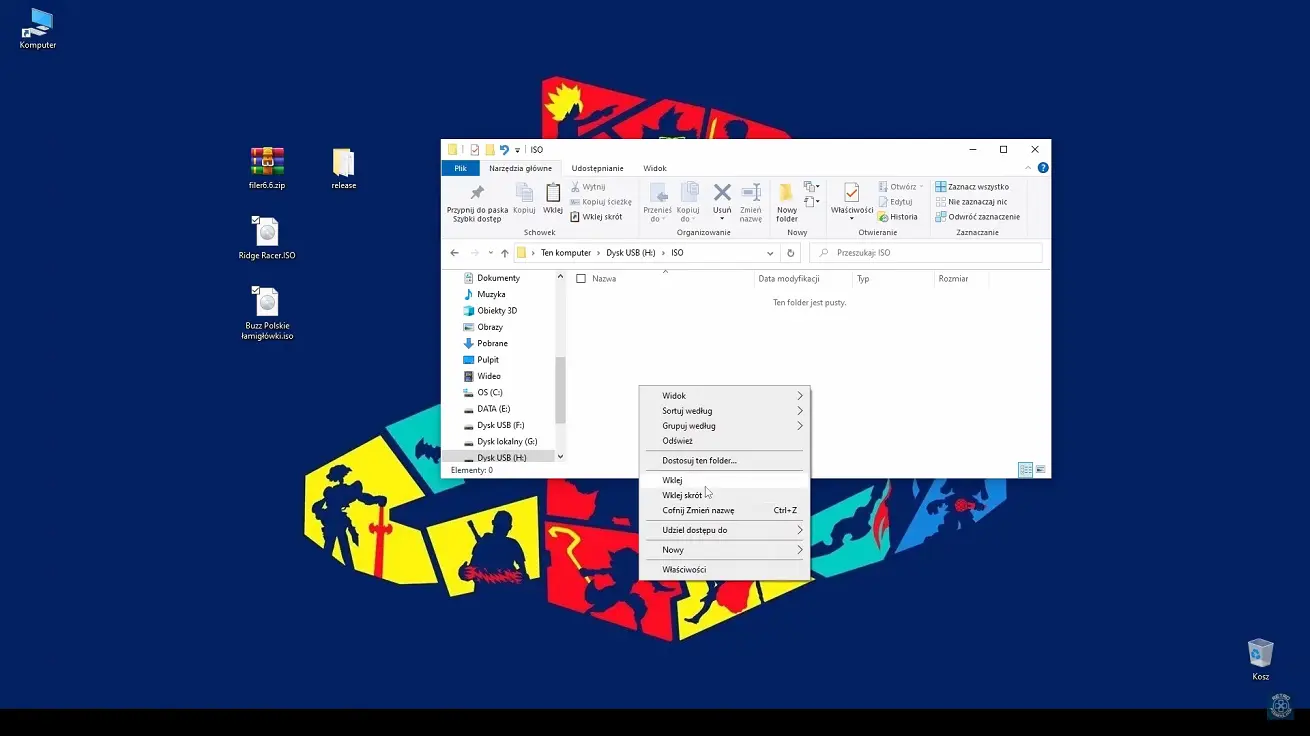The width and height of the screenshot is (1310, 736).
Task: Click Zaznacz wszystko in ribbon
Action: pos(972,187)
